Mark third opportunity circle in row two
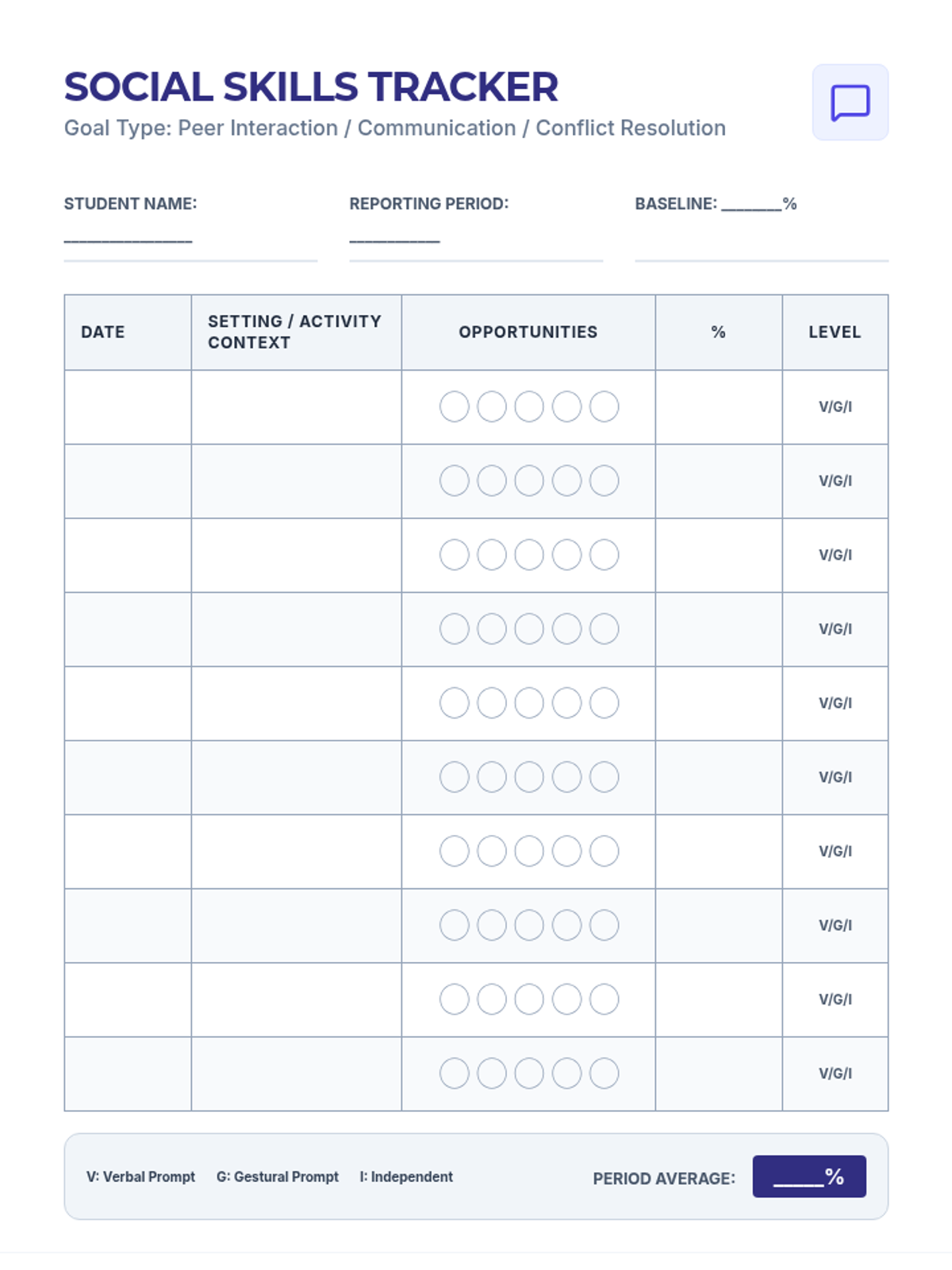952x1270 pixels. pos(529,480)
